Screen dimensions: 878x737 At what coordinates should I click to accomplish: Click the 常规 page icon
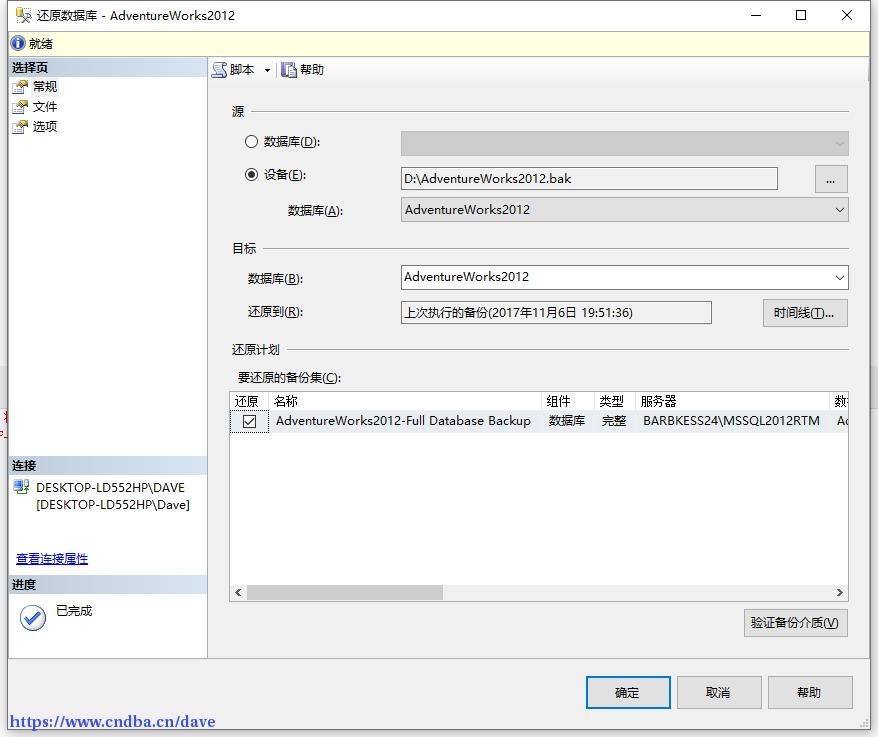(20, 87)
